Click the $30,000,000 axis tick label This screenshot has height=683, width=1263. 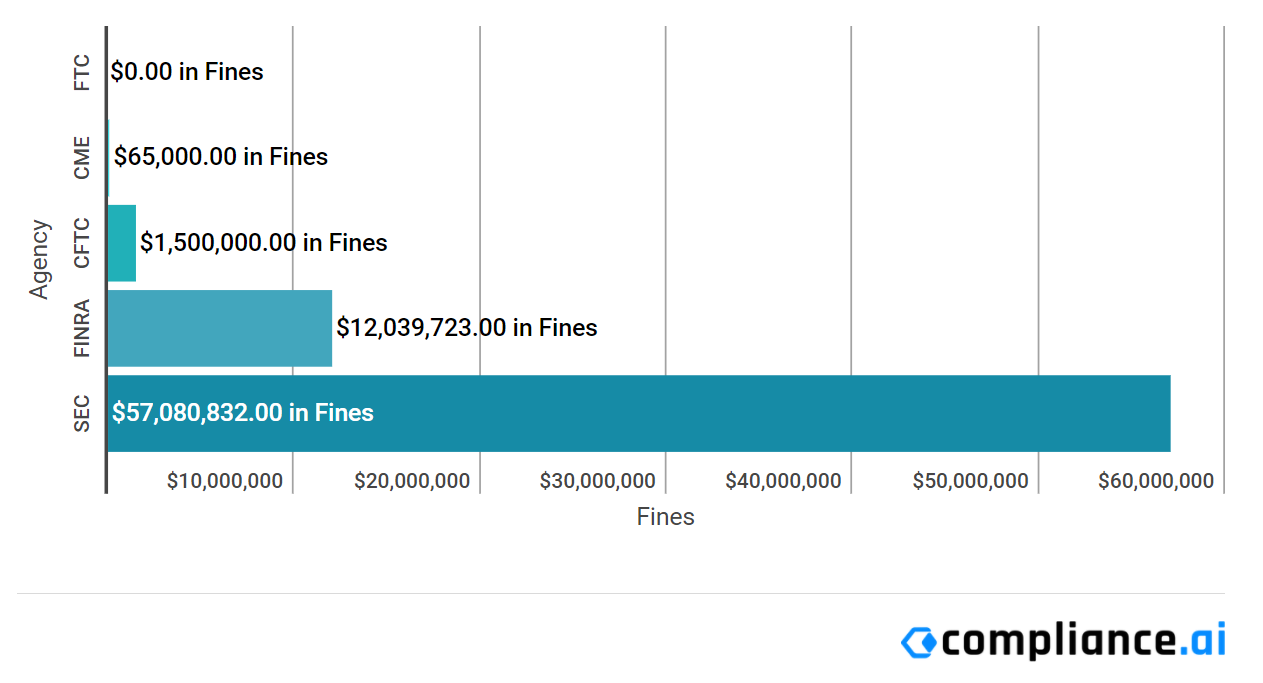pos(598,481)
